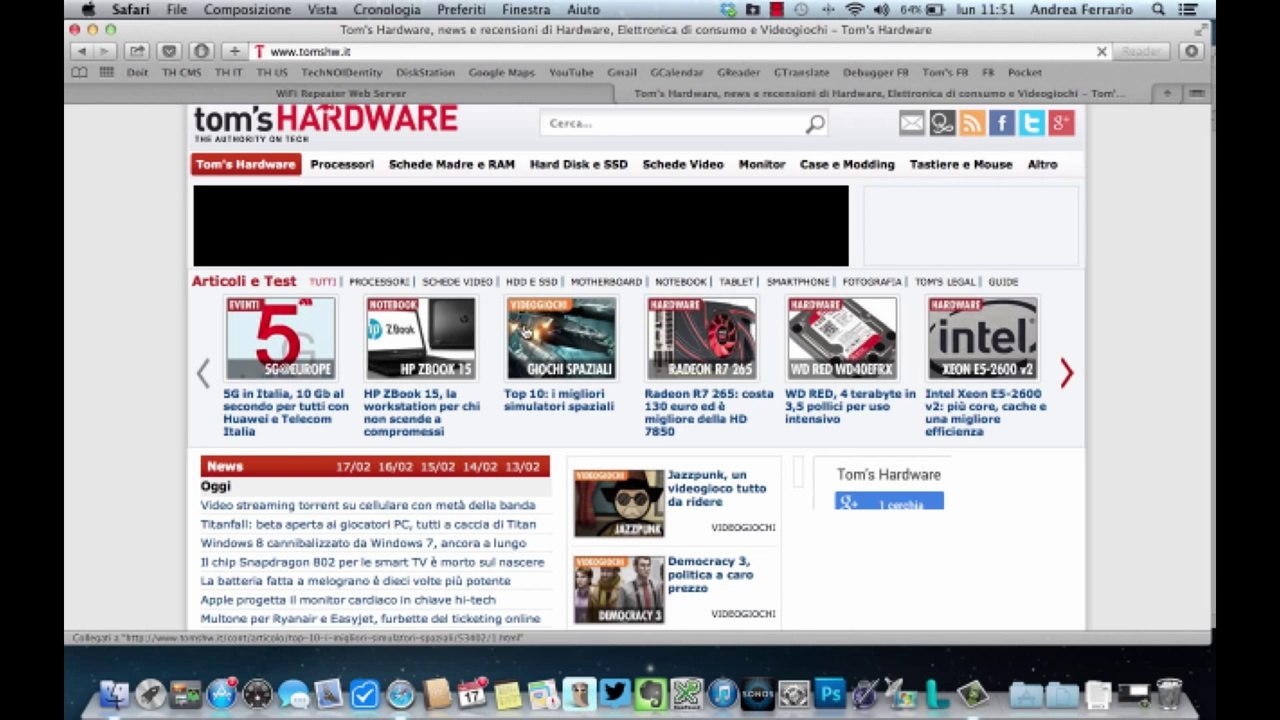The image size is (1280, 720).
Task: Click the search magnifier on Tom's Hardware
Action: pyautogui.click(x=815, y=124)
